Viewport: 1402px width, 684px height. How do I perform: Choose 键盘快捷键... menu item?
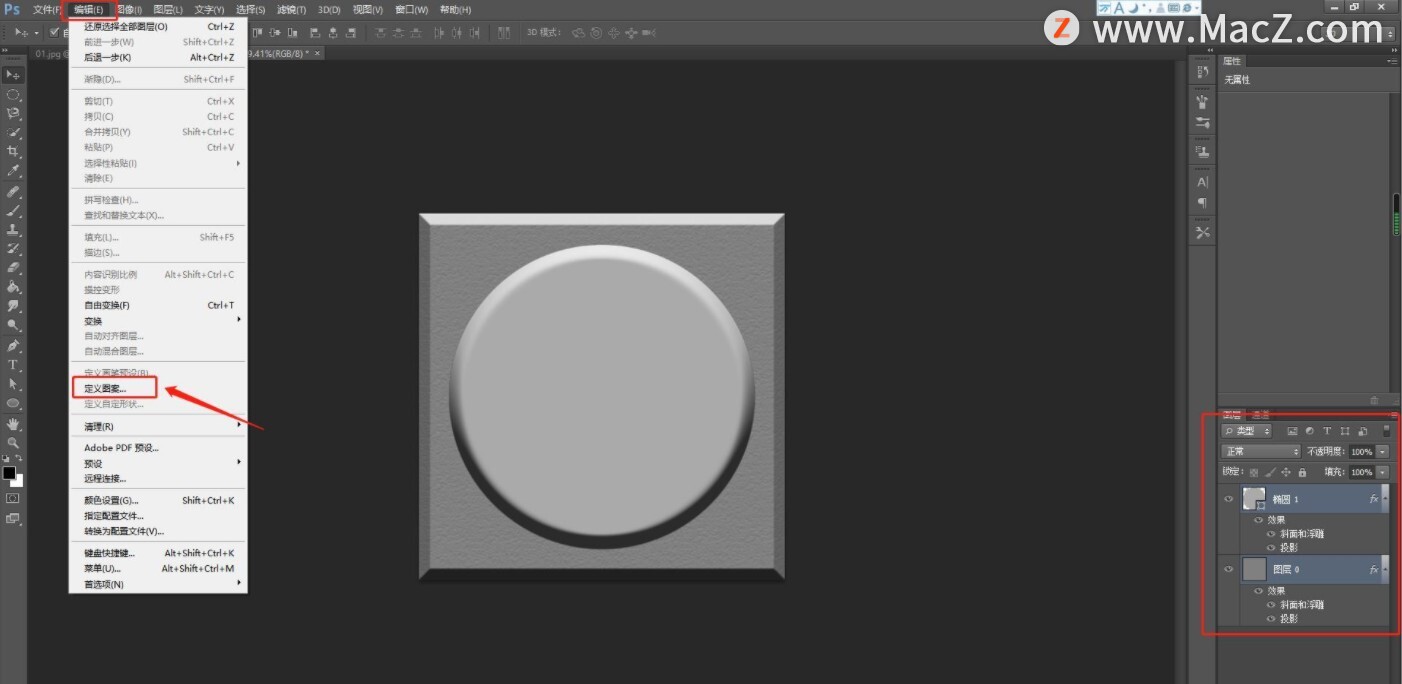[x=158, y=553]
